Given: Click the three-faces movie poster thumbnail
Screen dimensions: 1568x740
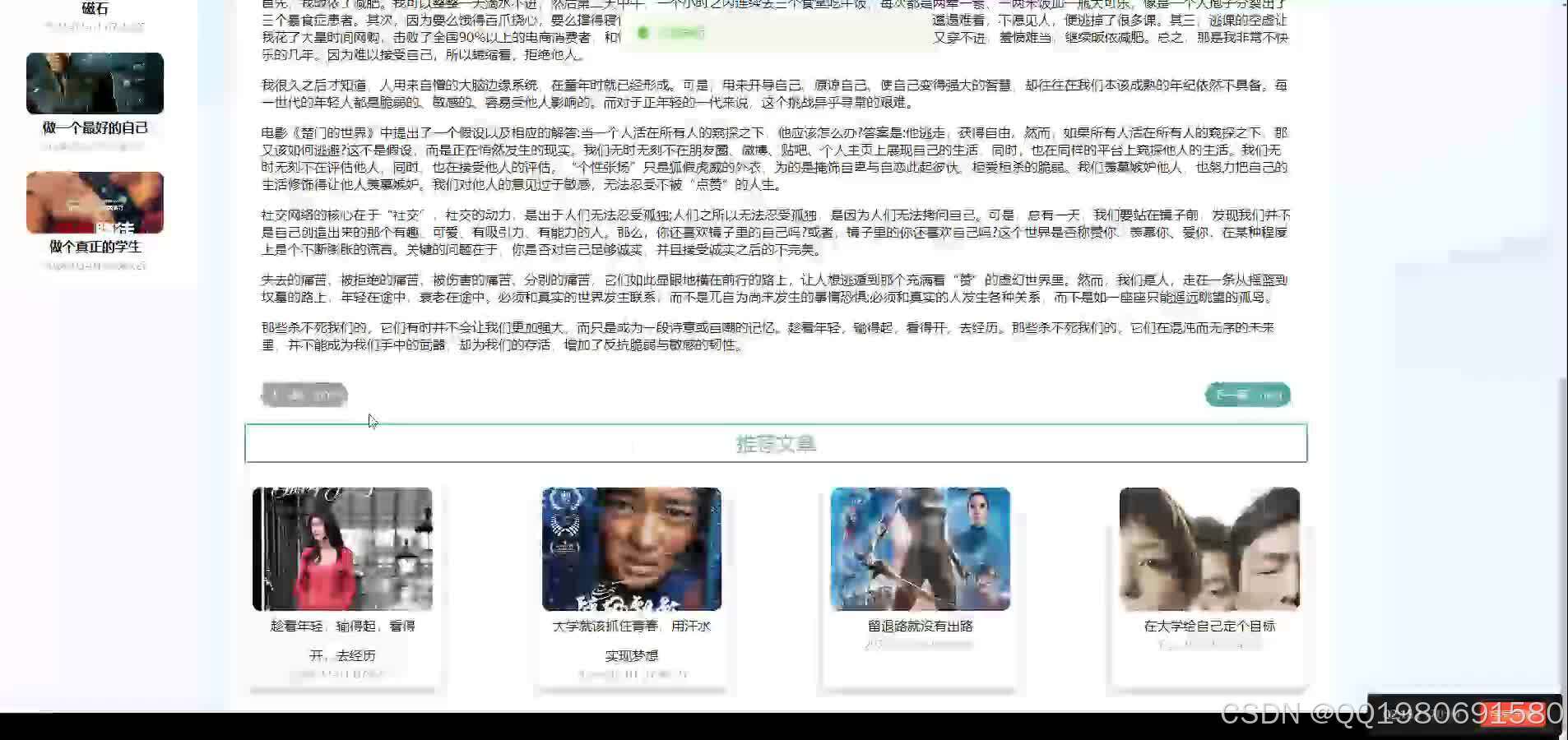Looking at the screenshot, I should (x=1208, y=548).
